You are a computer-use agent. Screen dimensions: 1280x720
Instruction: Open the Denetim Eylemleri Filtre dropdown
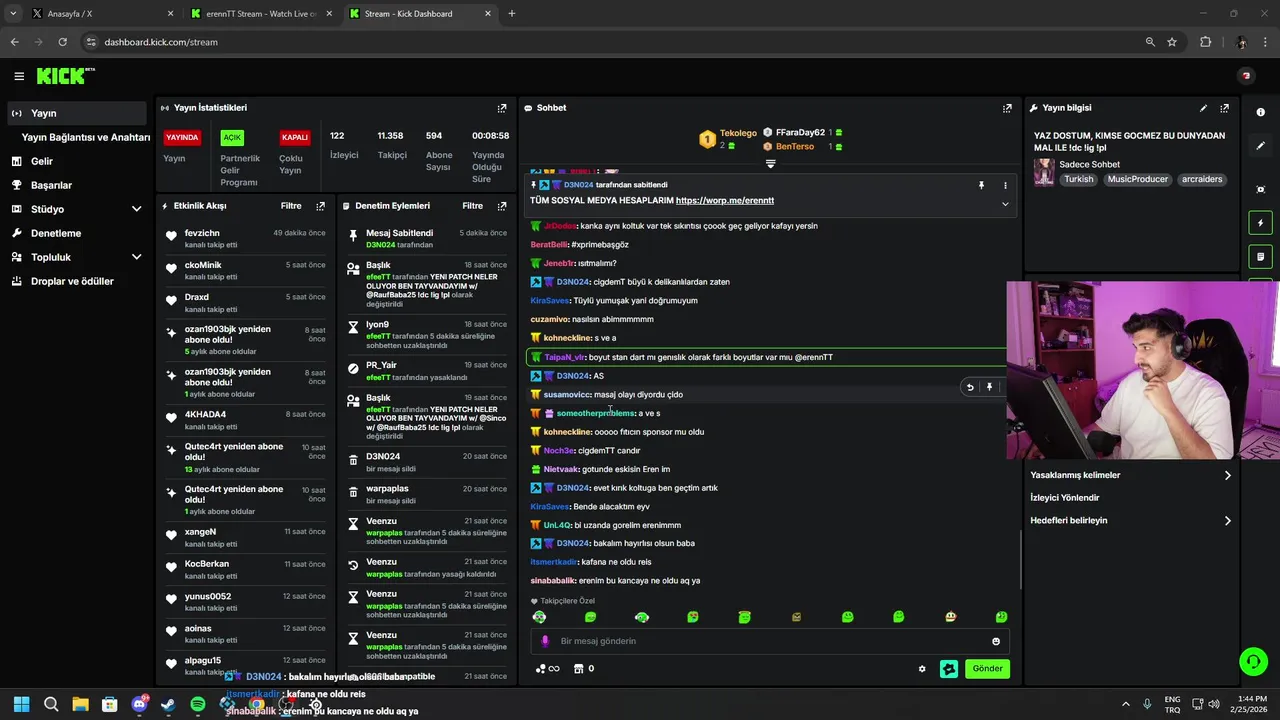[473, 206]
